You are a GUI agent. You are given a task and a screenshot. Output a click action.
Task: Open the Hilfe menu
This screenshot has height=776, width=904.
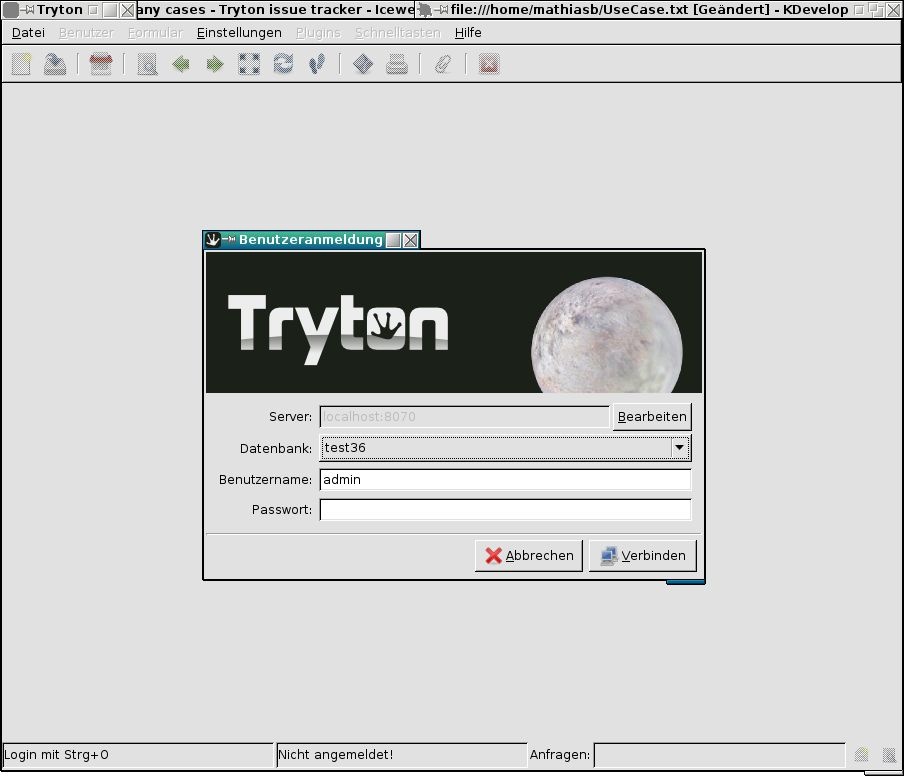click(x=468, y=33)
